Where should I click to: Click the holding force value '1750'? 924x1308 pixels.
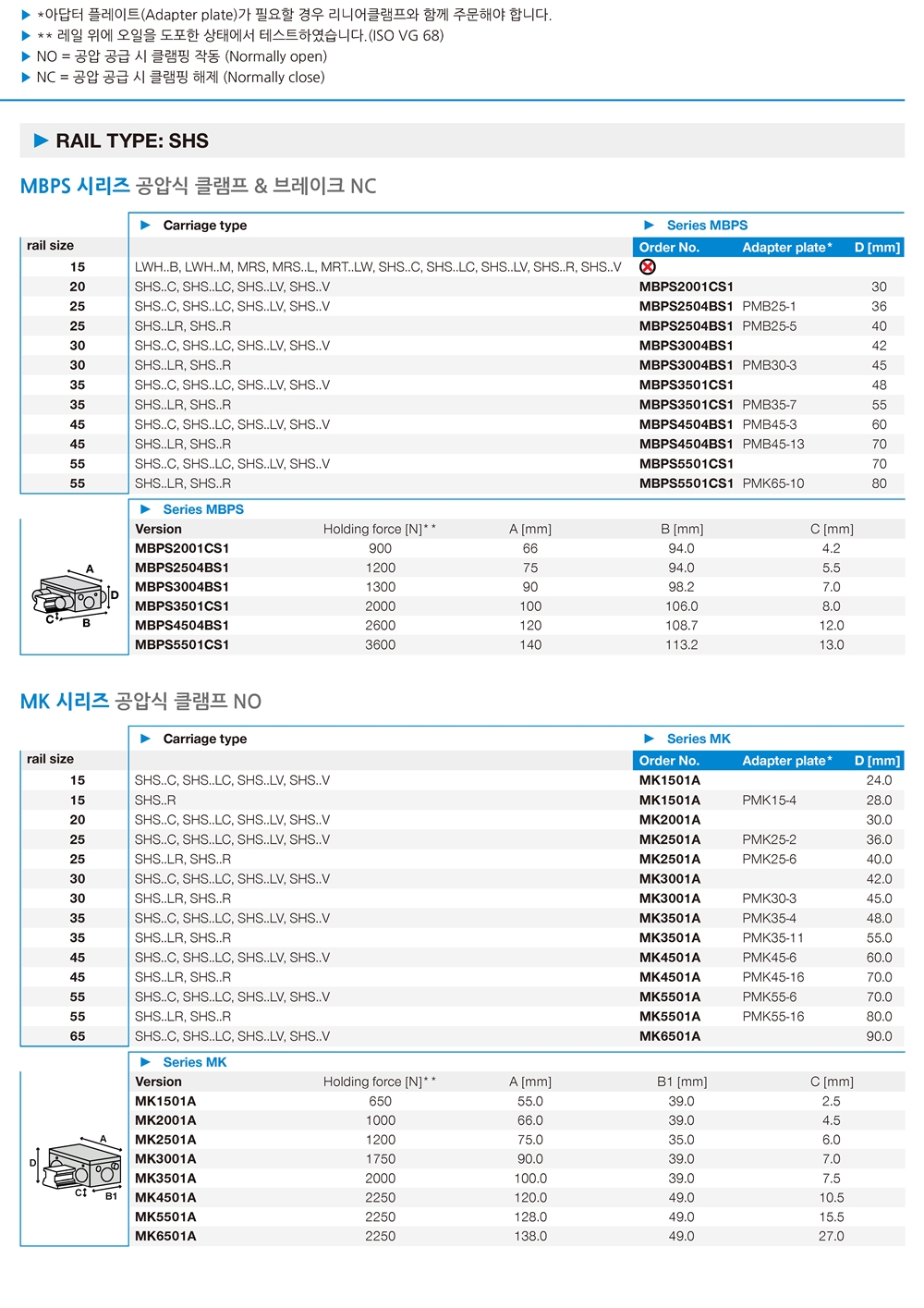click(380, 1159)
